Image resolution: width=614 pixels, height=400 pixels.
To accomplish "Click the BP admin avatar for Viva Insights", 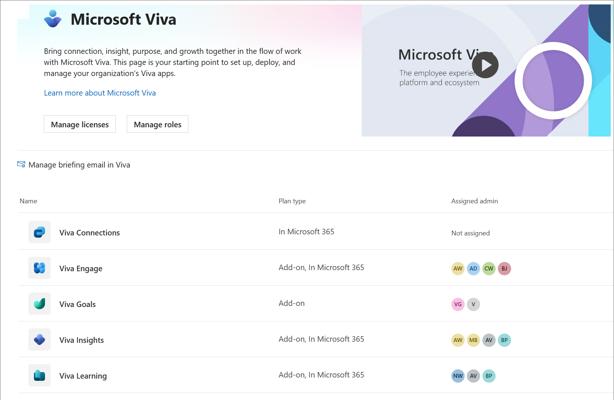I will (504, 340).
